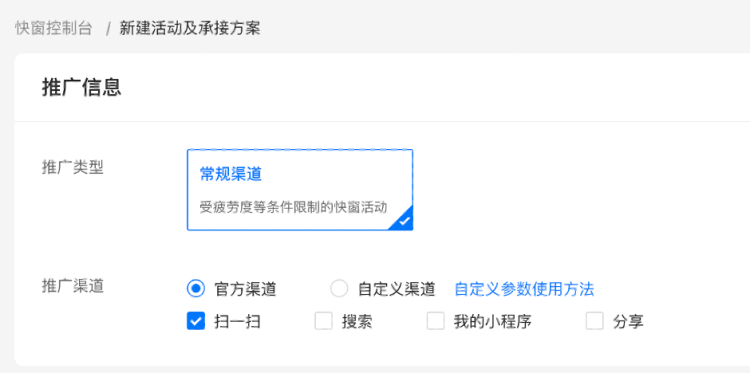The height and width of the screenshot is (373, 750).
Task: Click the 推广类型 field label
Action: coord(73,168)
